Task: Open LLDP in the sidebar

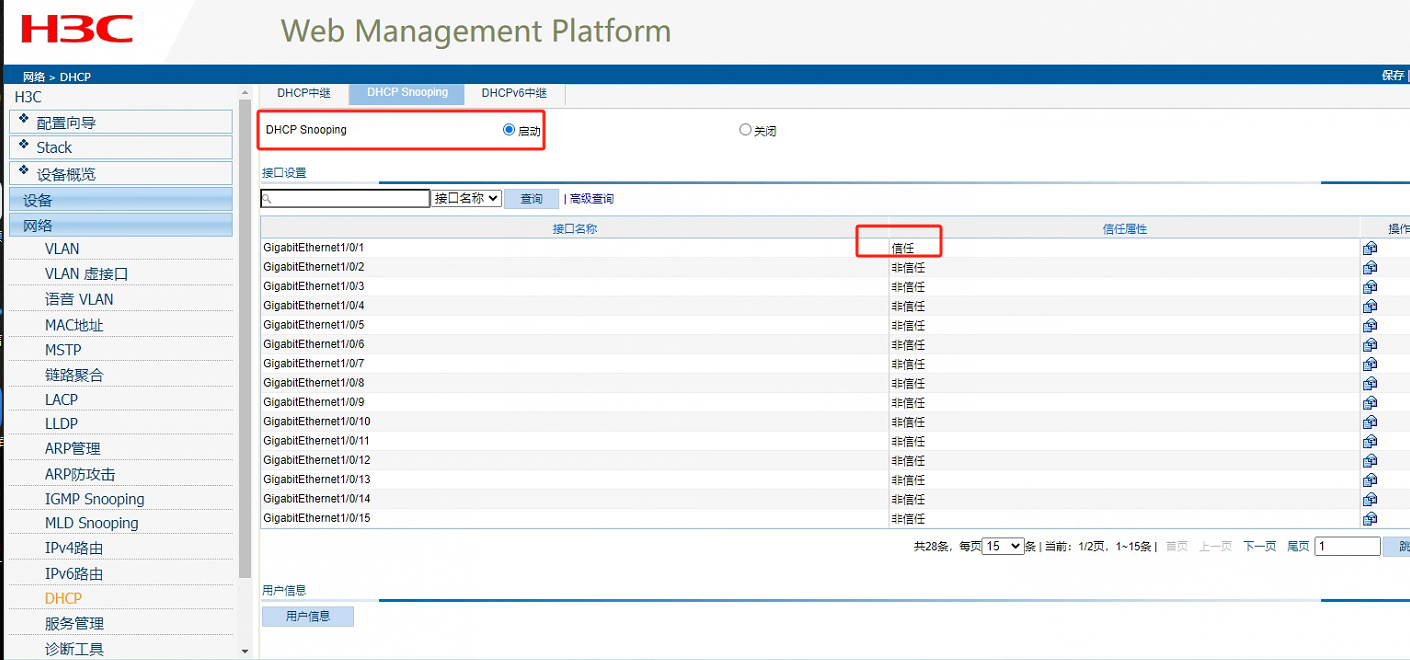Action: (61, 423)
